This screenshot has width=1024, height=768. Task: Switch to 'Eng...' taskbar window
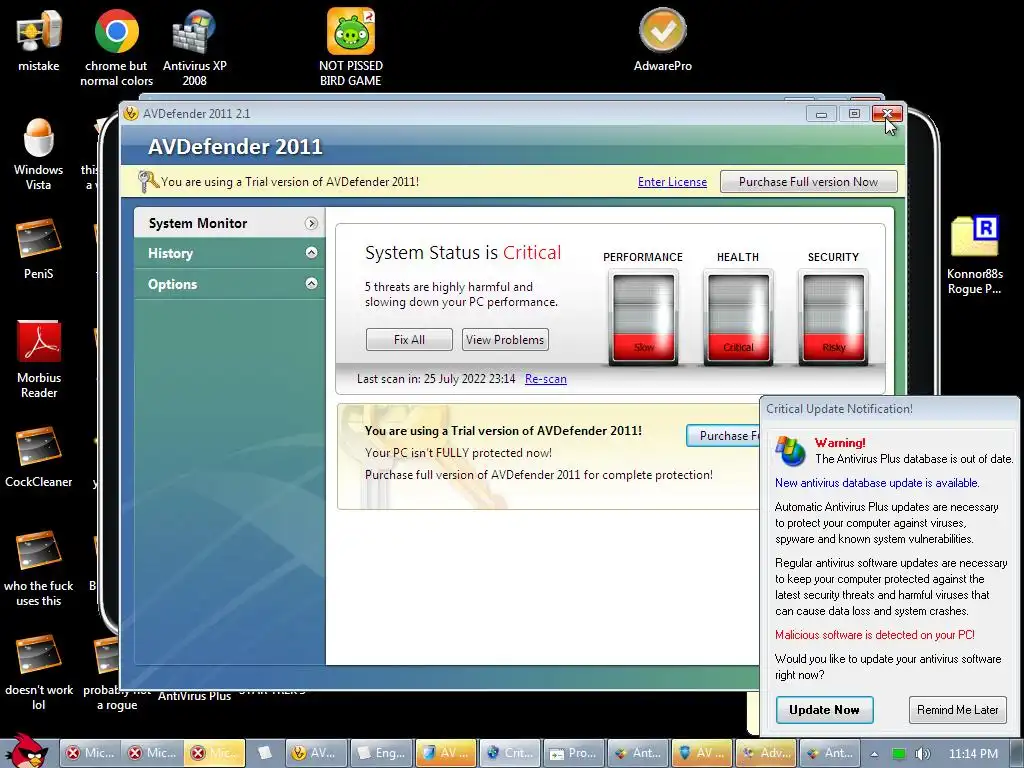pos(381,753)
